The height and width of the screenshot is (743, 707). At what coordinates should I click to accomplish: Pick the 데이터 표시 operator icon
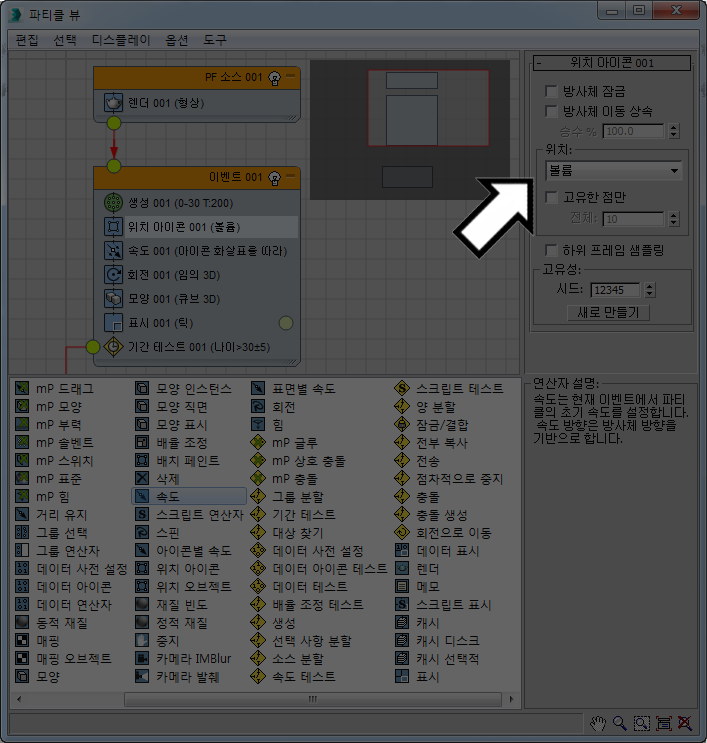click(x=401, y=551)
